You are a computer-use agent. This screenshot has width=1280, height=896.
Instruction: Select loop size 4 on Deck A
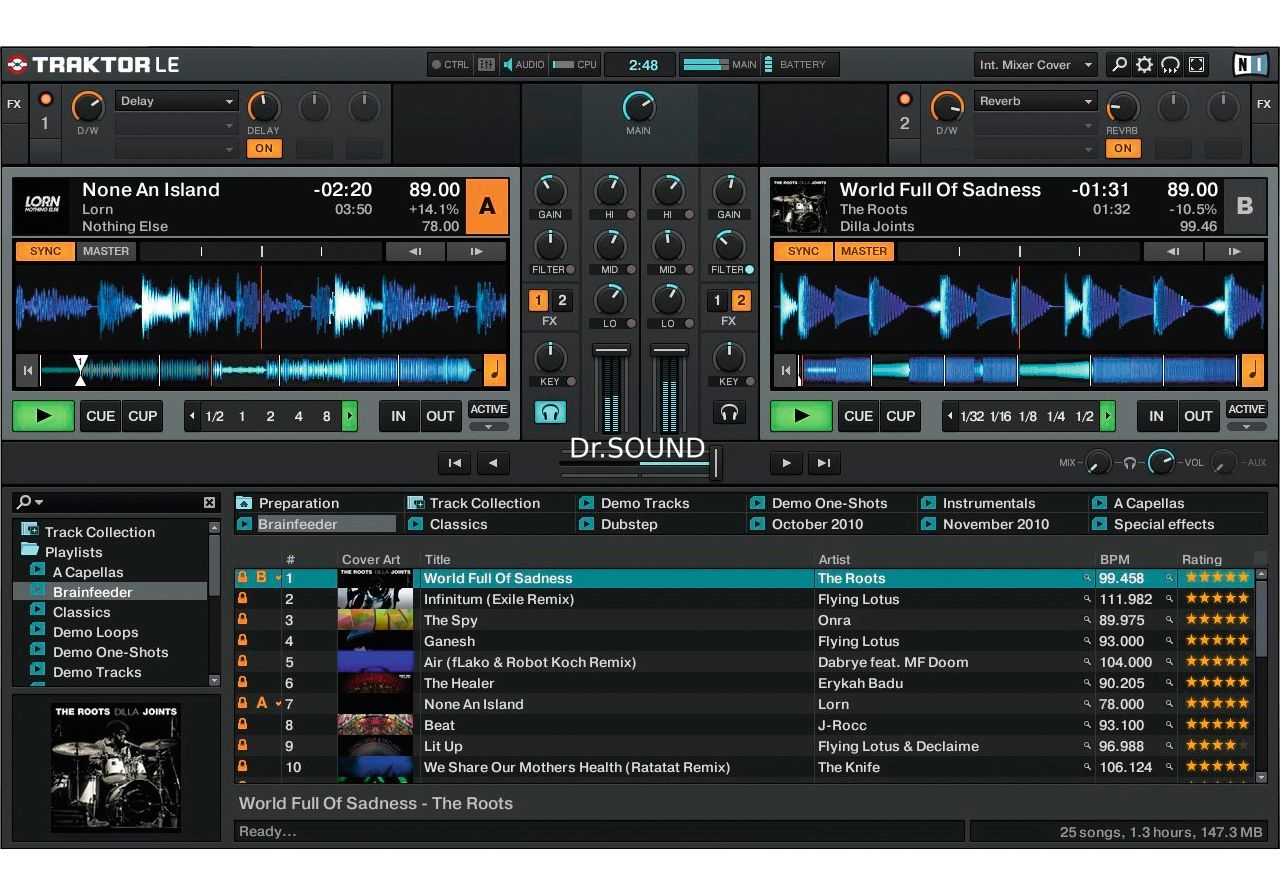coord(298,416)
